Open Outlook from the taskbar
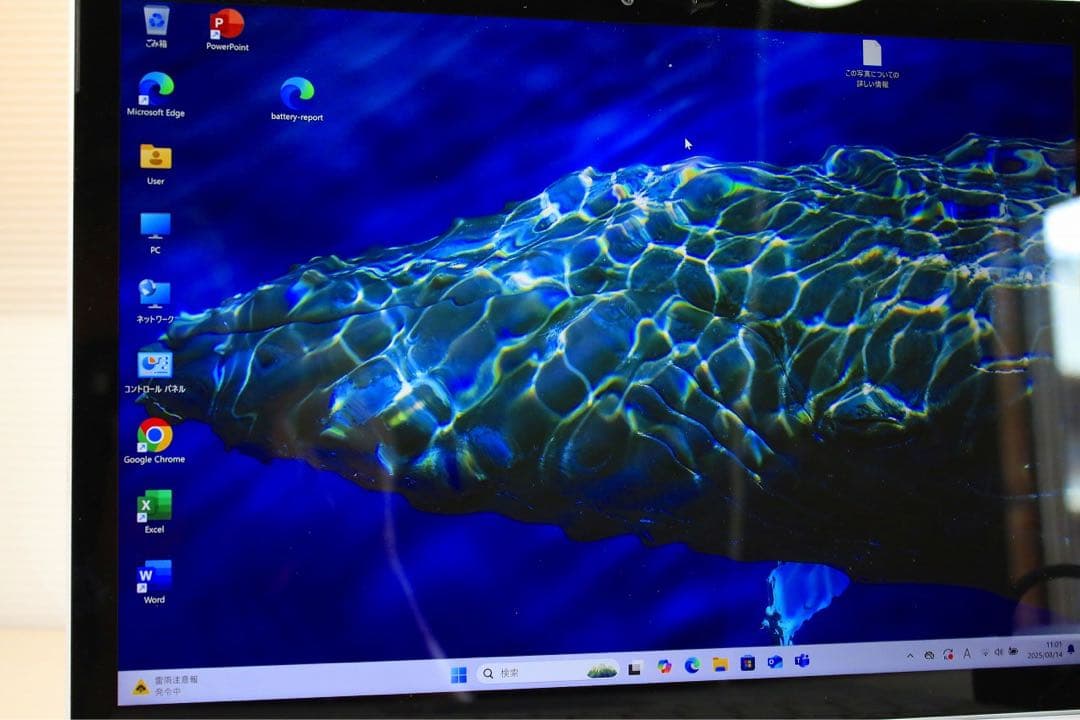Screen dimensions: 1080x720 pyautogui.click(x=775, y=661)
